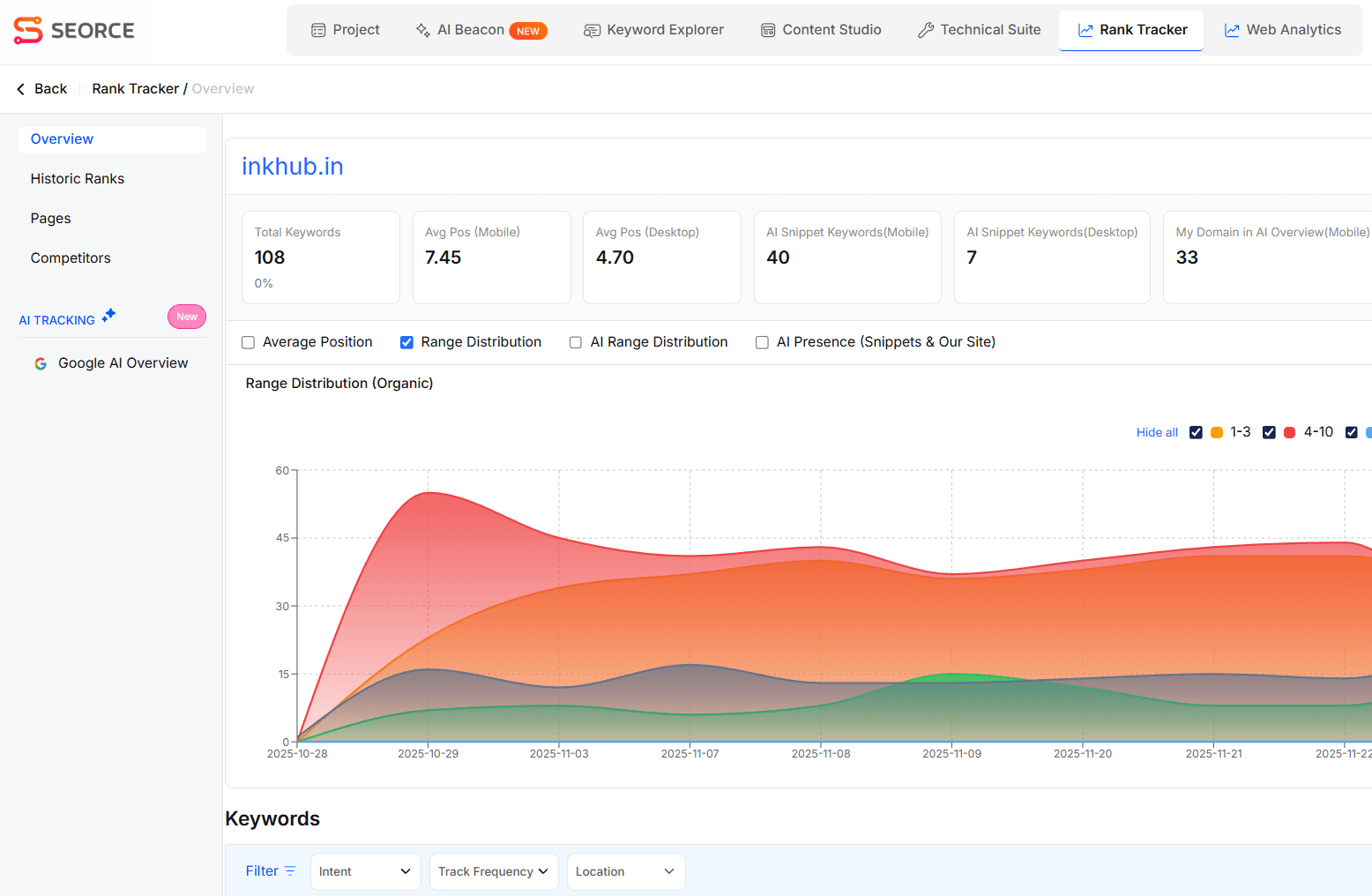Screen dimensions: 1372x896
Task: Switch to the Rank Tracker tab
Action: [x=1131, y=29]
